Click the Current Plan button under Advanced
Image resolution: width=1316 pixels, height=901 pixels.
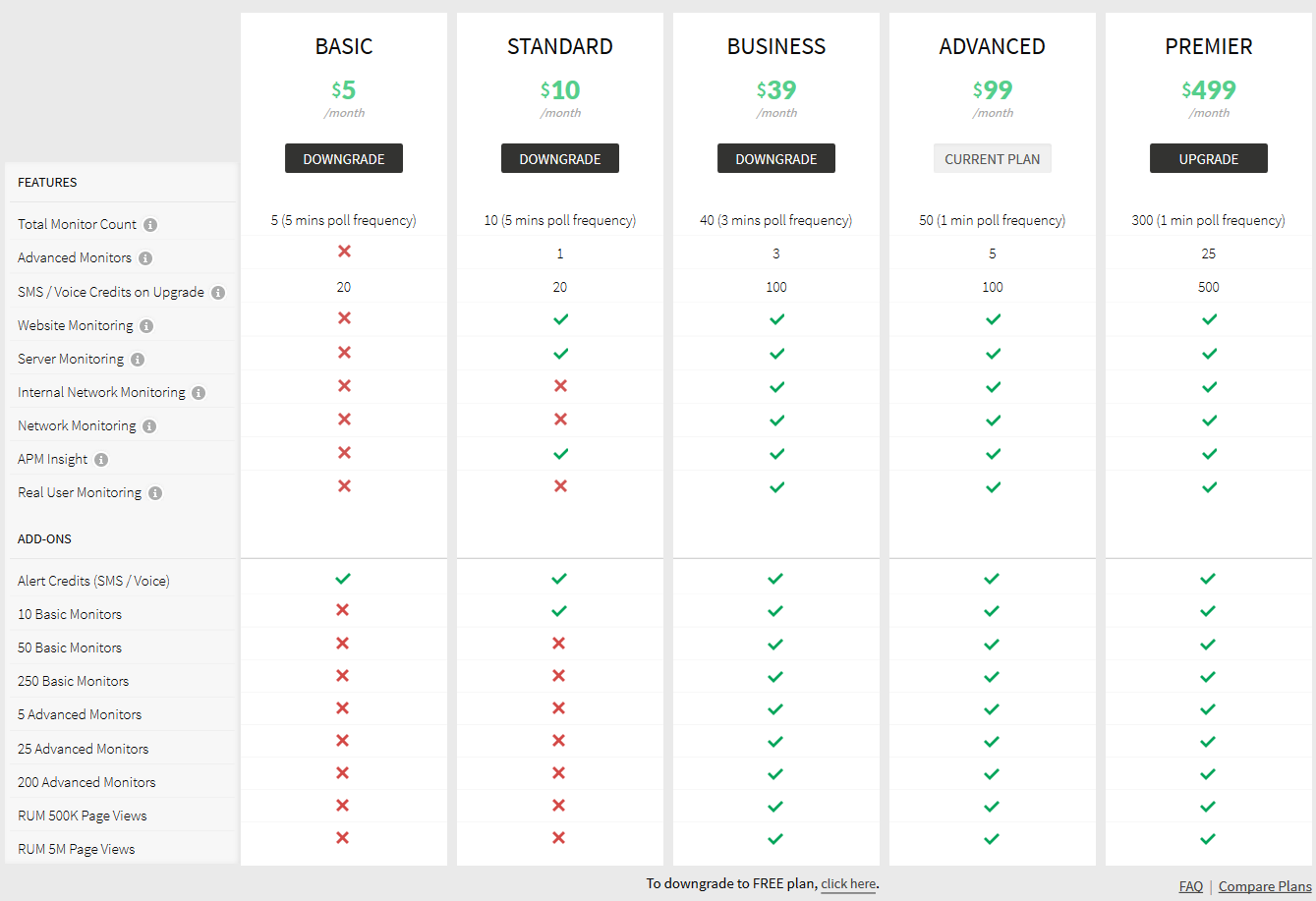click(x=993, y=159)
